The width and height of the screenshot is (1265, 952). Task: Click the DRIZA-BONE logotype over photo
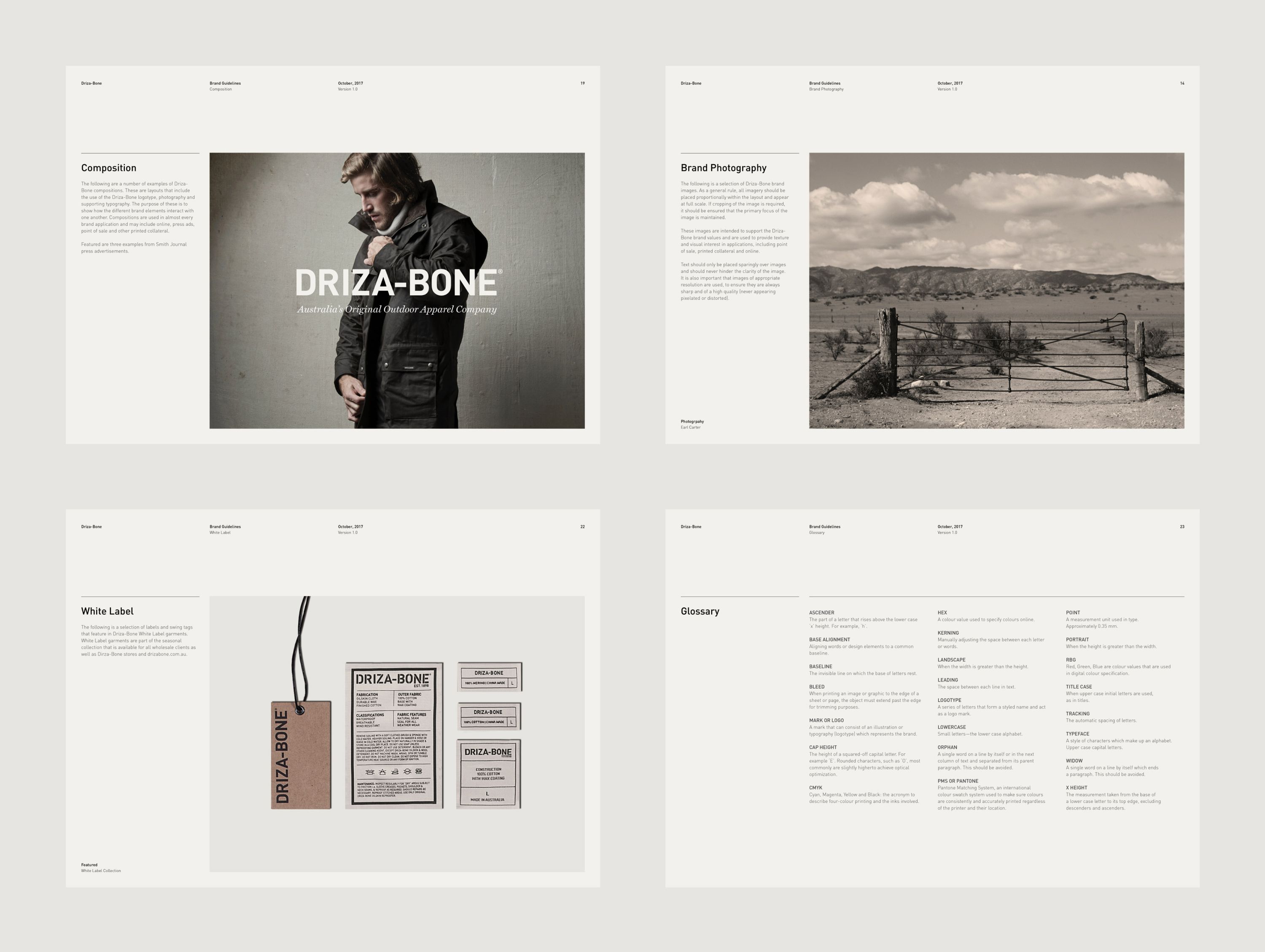[x=397, y=282]
